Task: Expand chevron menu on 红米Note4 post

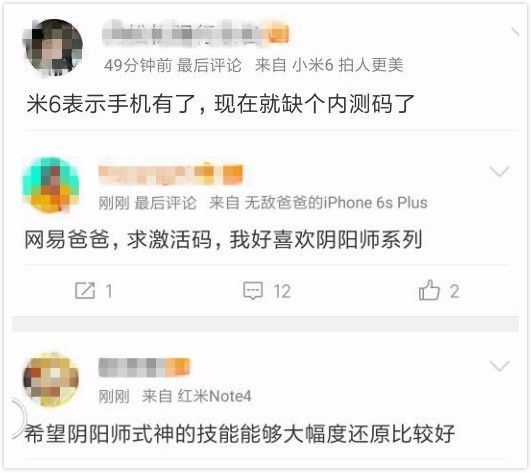Action: 500,365
